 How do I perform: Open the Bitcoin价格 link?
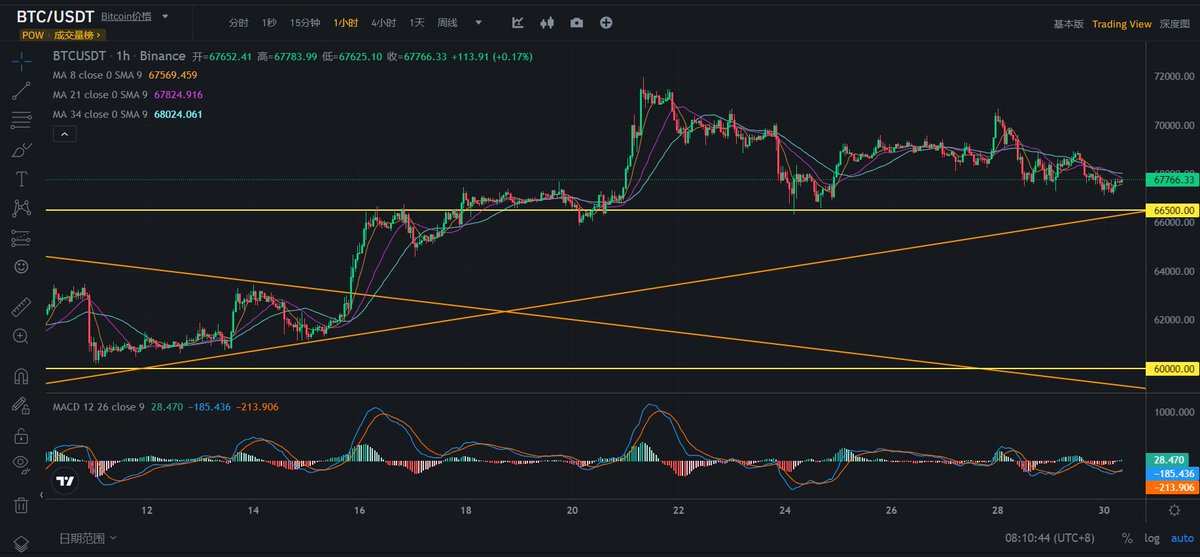tap(125, 17)
